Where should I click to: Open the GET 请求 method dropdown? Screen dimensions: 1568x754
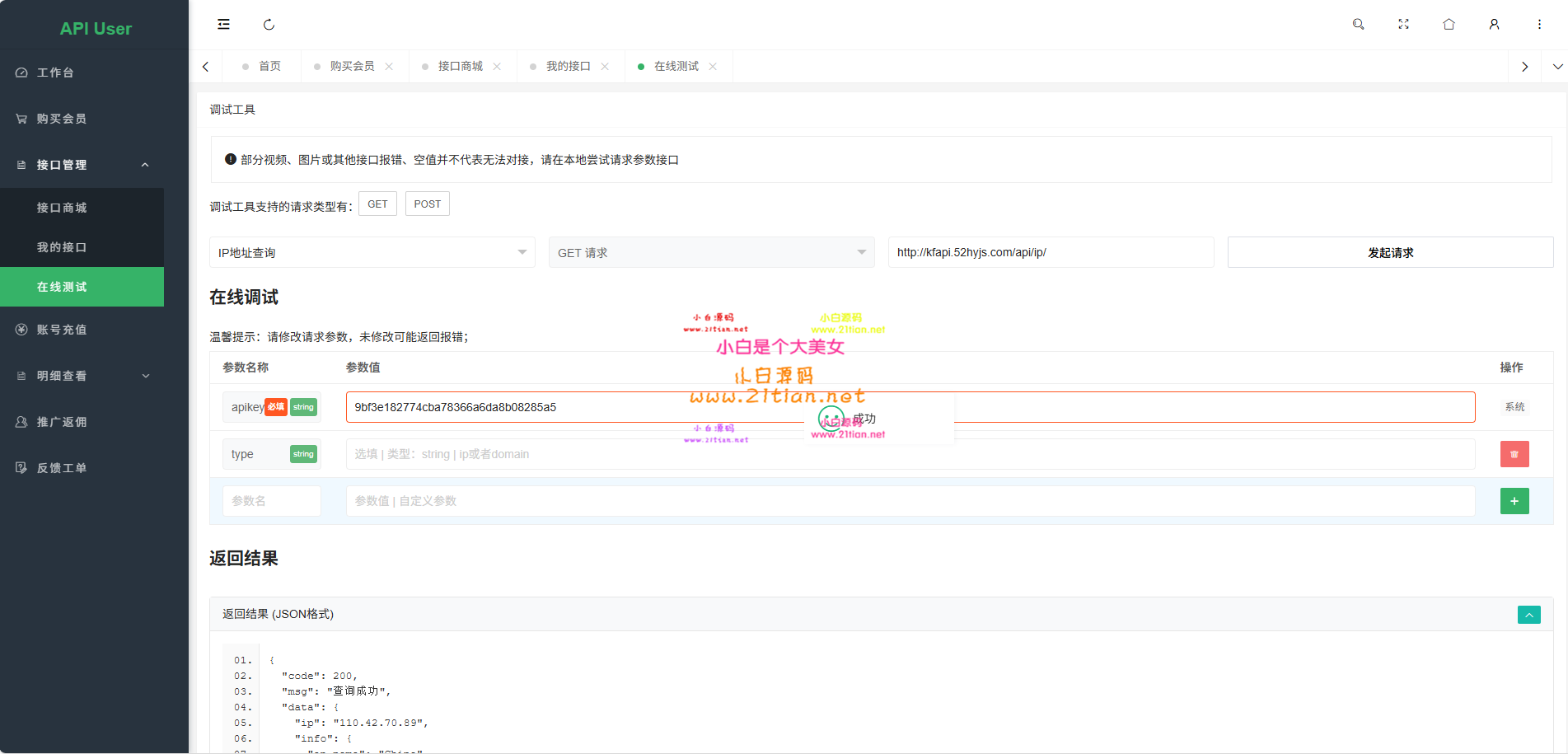click(x=711, y=252)
